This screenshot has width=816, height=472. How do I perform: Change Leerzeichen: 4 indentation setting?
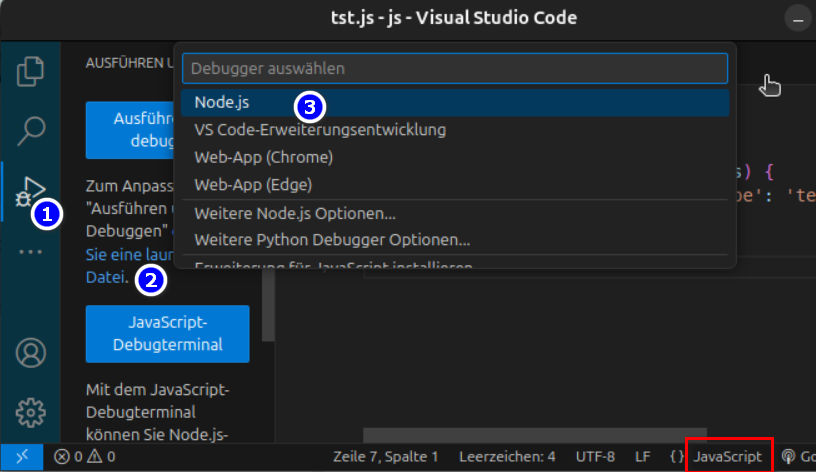[x=507, y=457]
